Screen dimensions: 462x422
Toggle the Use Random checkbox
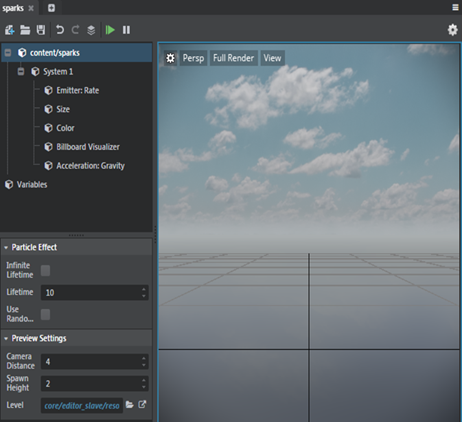coord(45,314)
